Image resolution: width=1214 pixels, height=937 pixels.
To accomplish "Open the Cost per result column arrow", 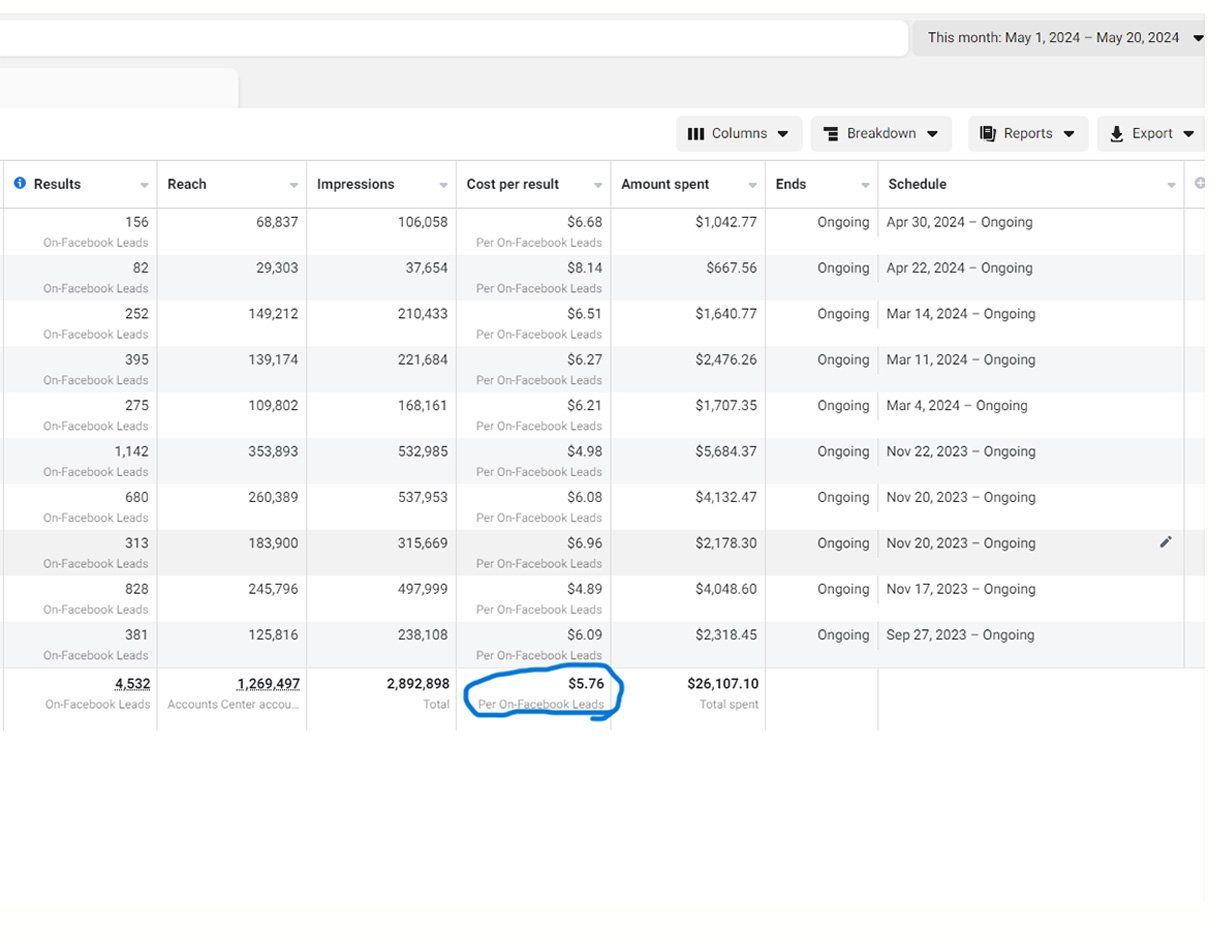I will [x=598, y=186].
